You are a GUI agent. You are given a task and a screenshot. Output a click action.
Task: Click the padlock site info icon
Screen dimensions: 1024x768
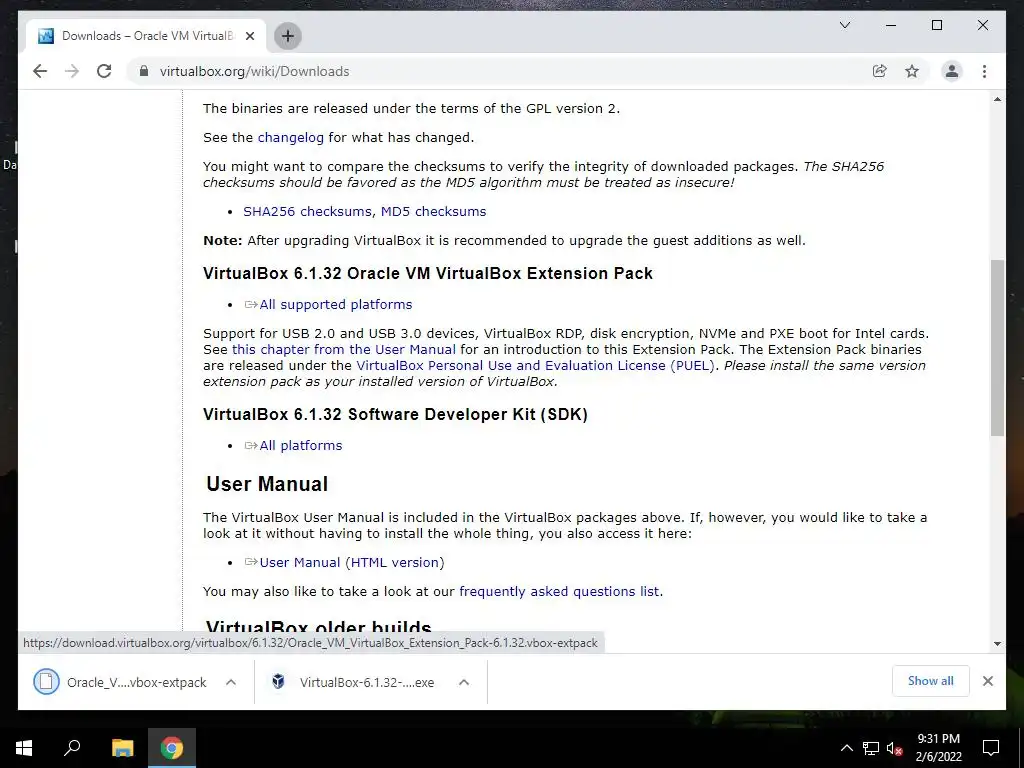click(144, 71)
